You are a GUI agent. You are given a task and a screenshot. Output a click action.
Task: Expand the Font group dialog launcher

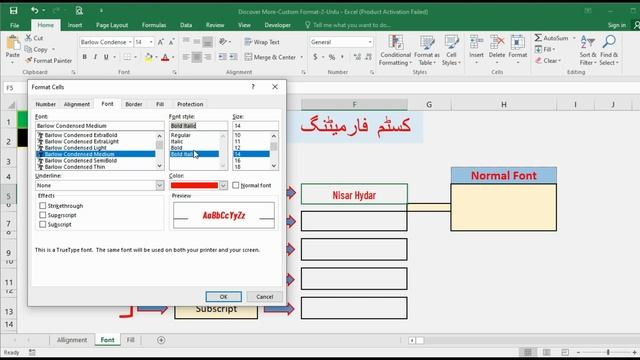click(x=174, y=72)
